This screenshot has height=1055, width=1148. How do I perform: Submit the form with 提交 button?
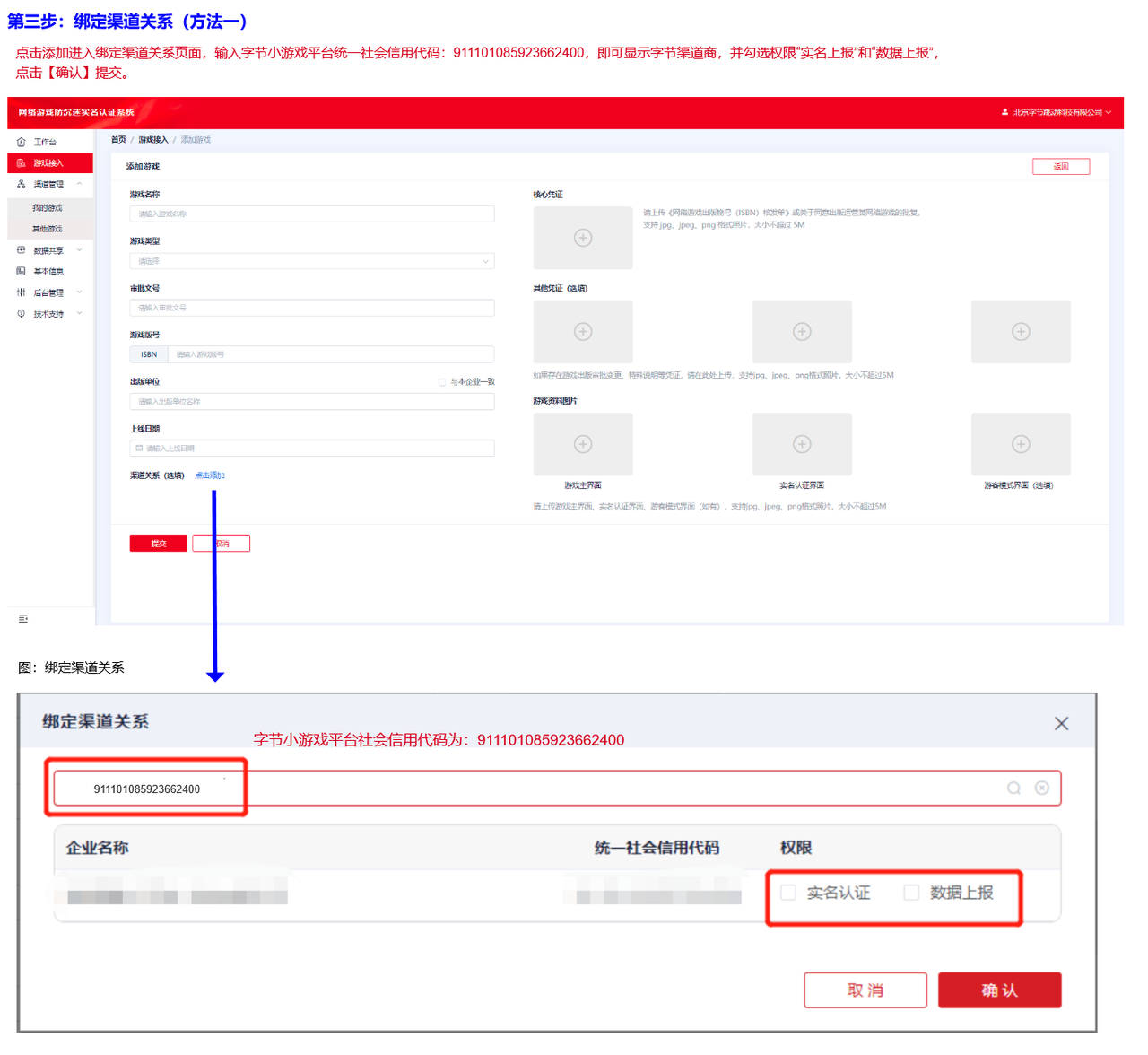pyautogui.click(x=159, y=544)
